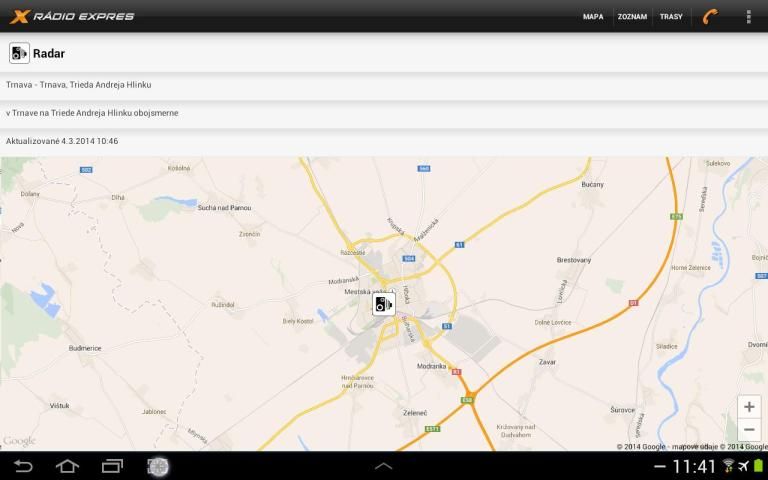Tap the Trnava - Trnava, Trieda Andreja Hlinku row
The width and height of the screenshot is (768, 480).
tap(384, 85)
